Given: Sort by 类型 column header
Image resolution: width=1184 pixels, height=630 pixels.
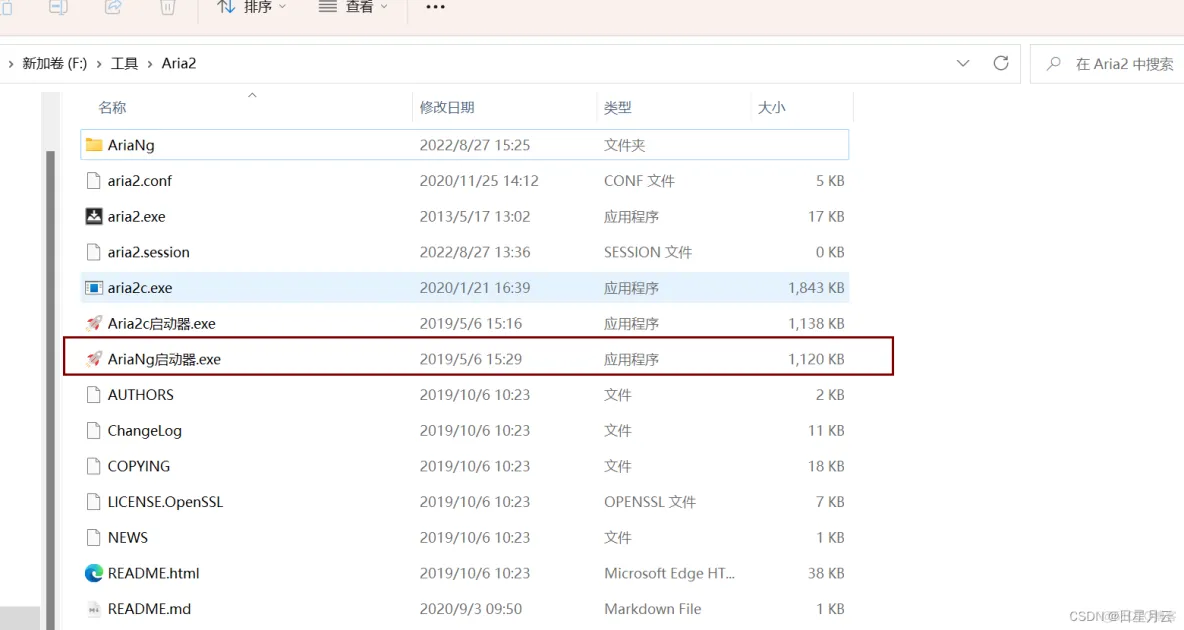Looking at the screenshot, I should [618, 107].
